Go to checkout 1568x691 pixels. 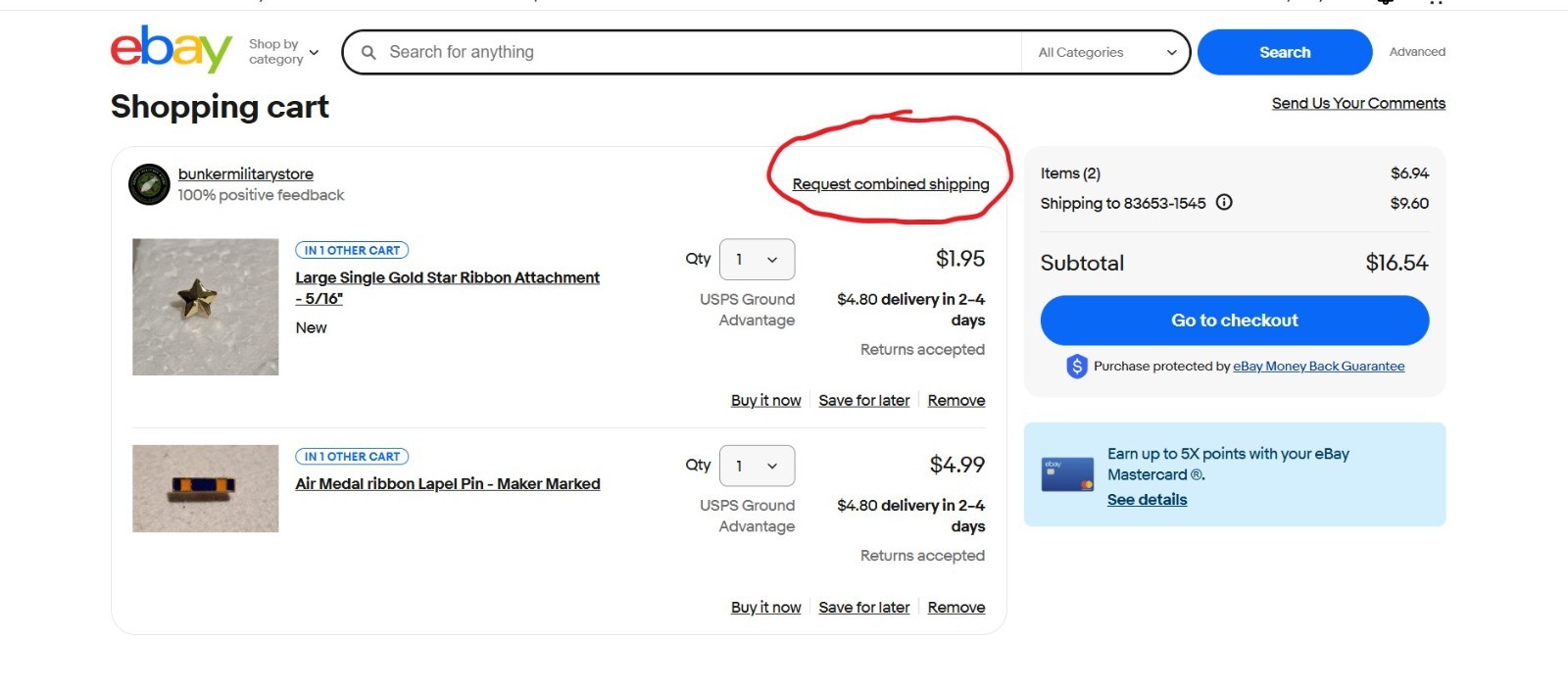pos(1234,321)
